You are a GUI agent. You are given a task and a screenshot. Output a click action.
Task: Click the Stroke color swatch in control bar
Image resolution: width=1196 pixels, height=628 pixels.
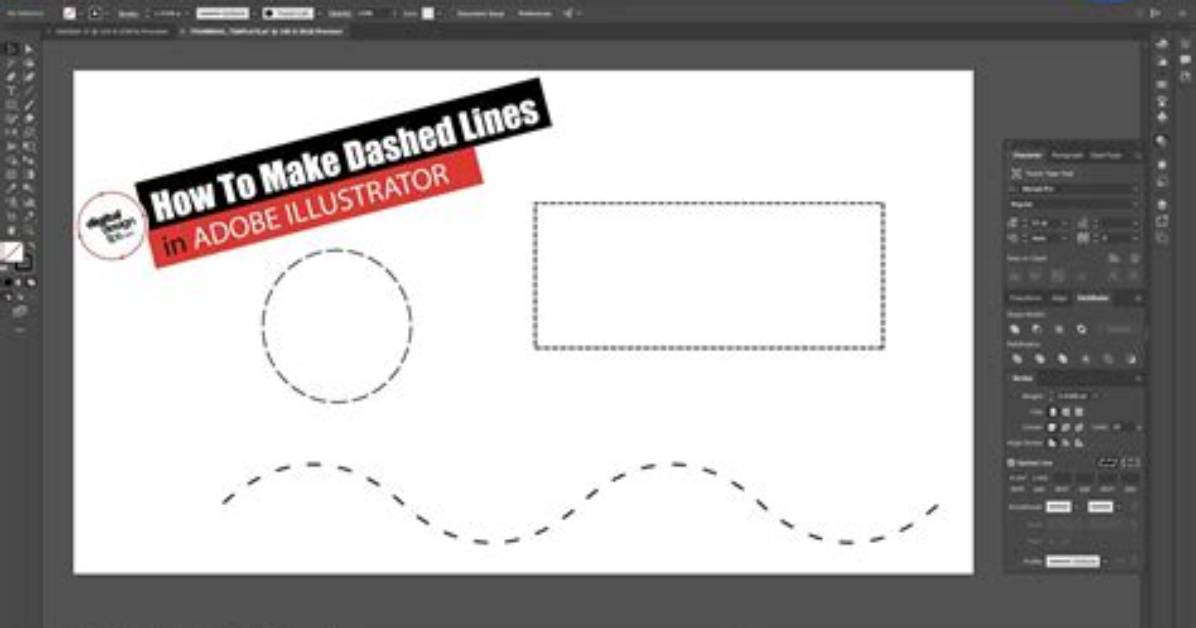point(95,13)
